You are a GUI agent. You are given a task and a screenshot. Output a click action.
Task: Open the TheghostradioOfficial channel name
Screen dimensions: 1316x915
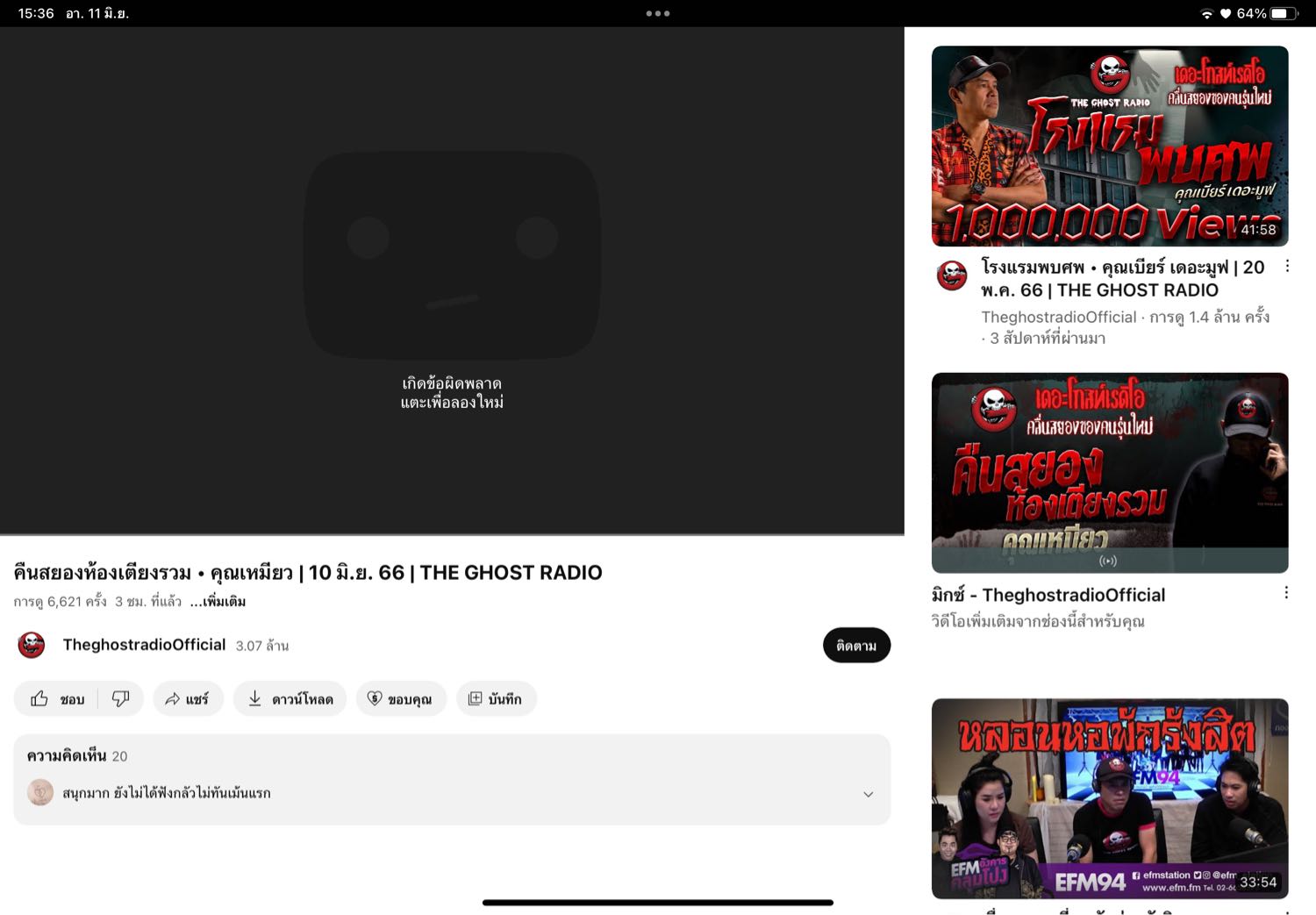pyautogui.click(x=145, y=645)
